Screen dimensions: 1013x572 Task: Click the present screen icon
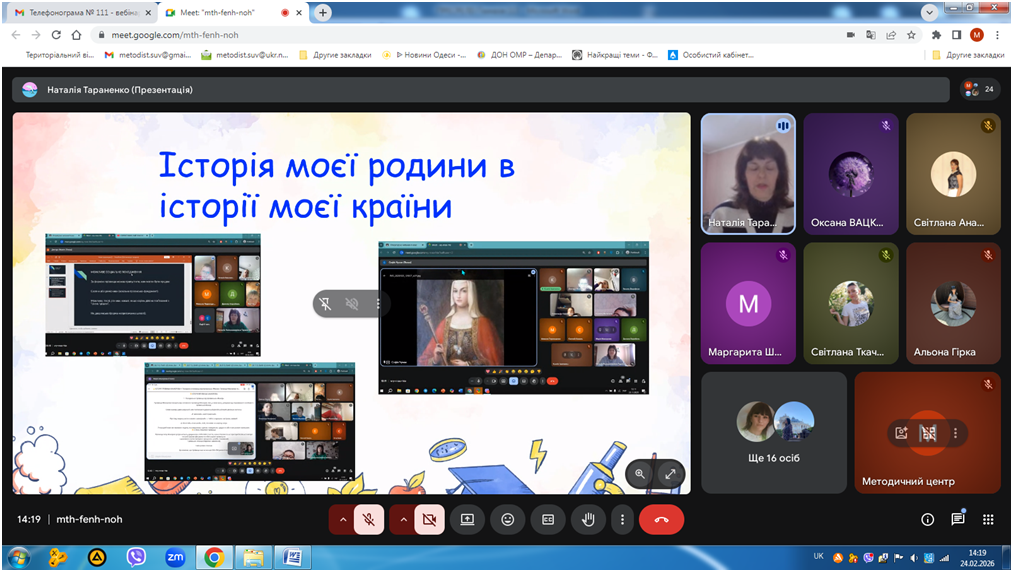pos(467,519)
